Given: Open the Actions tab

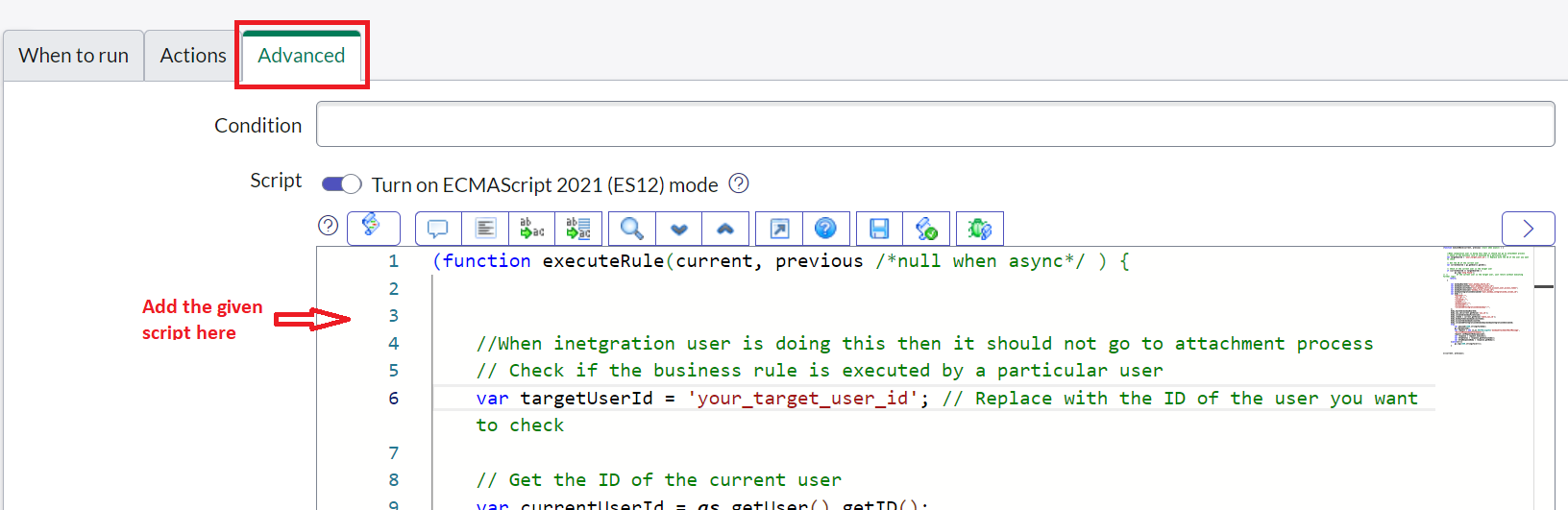Looking at the screenshot, I should [x=193, y=56].
